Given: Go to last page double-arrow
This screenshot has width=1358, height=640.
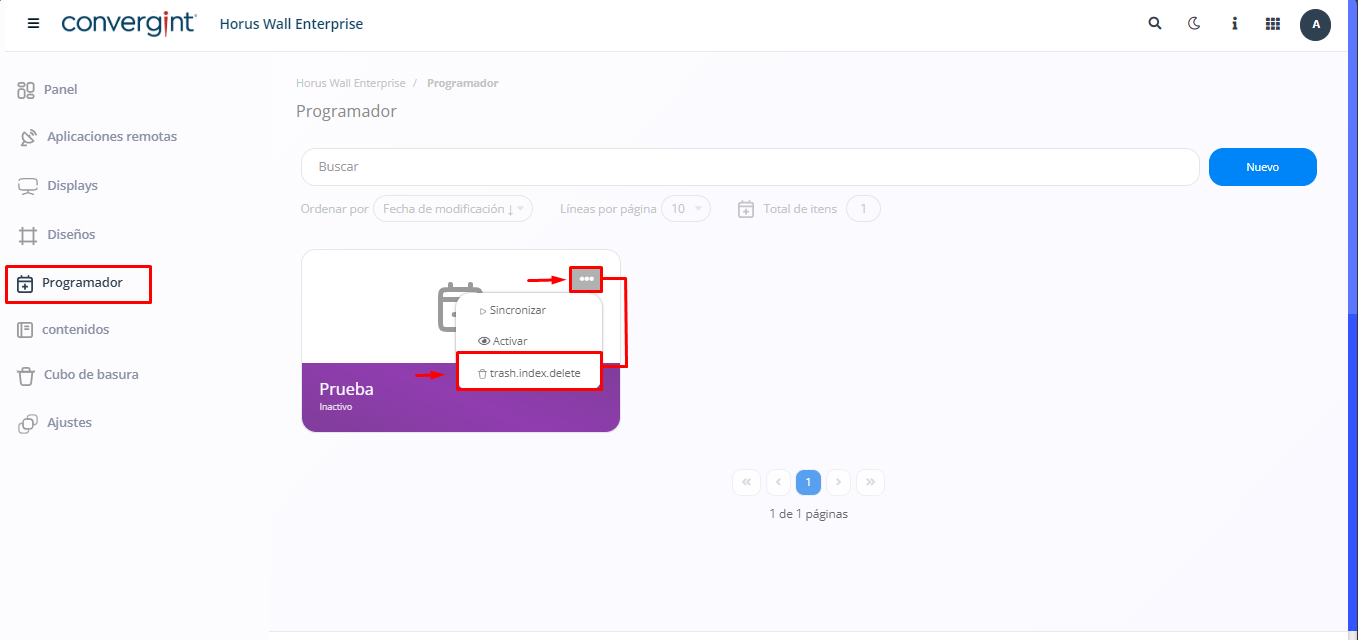Looking at the screenshot, I should click(870, 483).
